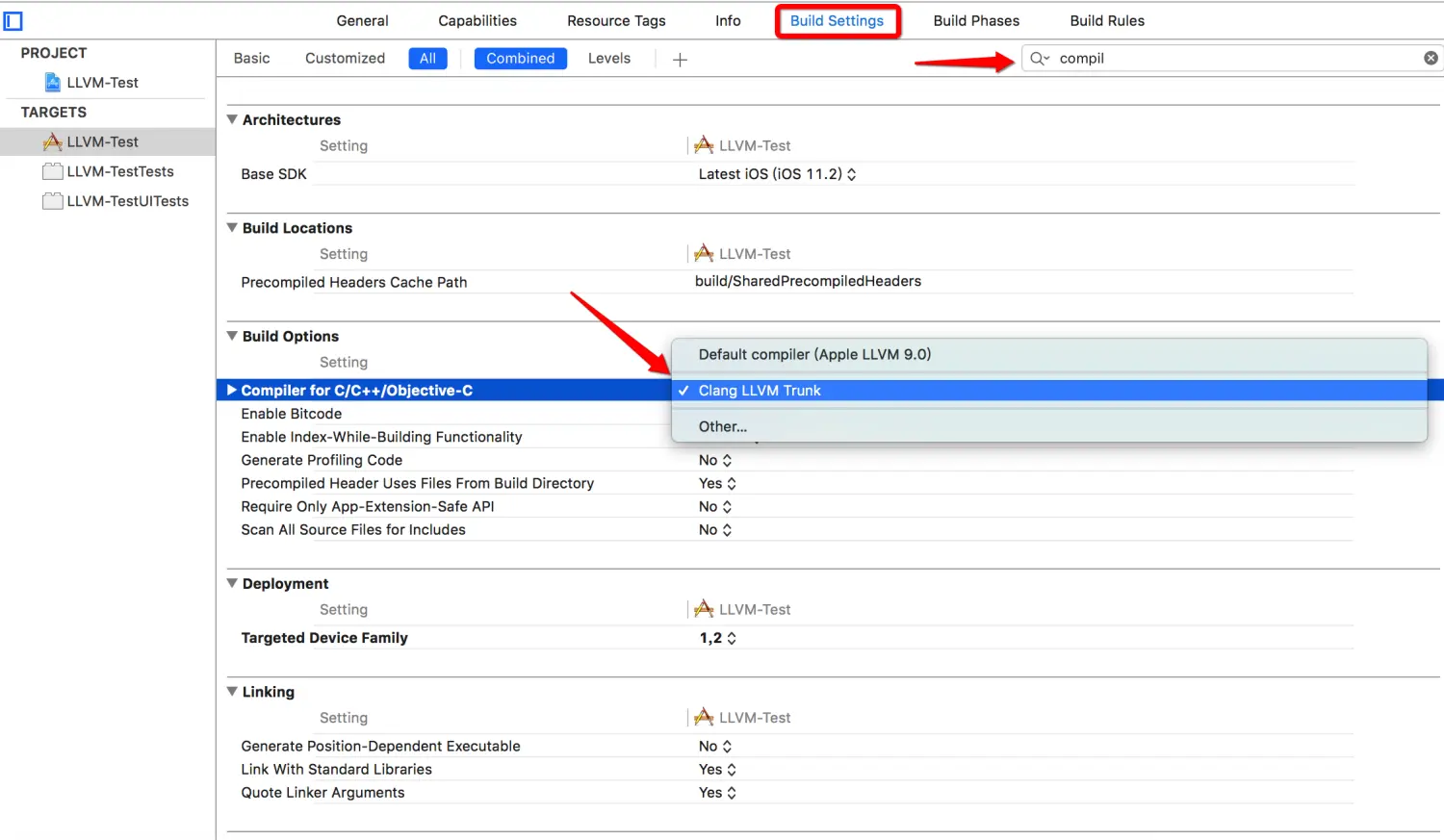
Task: Select the LLVM-Test project in sidebar
Action: pyautogui.click(x=102, y=83)
